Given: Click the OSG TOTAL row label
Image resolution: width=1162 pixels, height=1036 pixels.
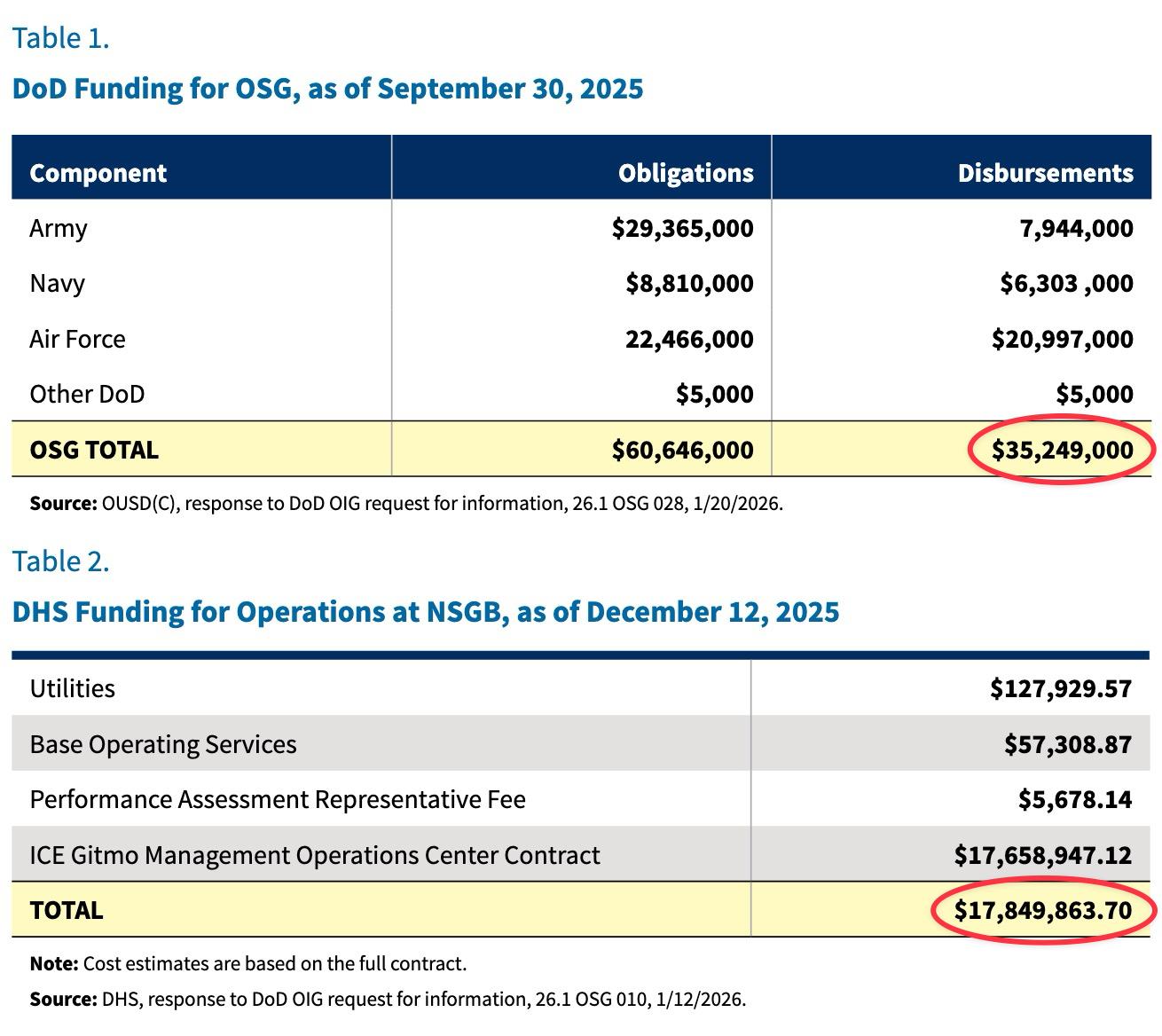Looking at the screenshot, I should click(x=94, y=450).
